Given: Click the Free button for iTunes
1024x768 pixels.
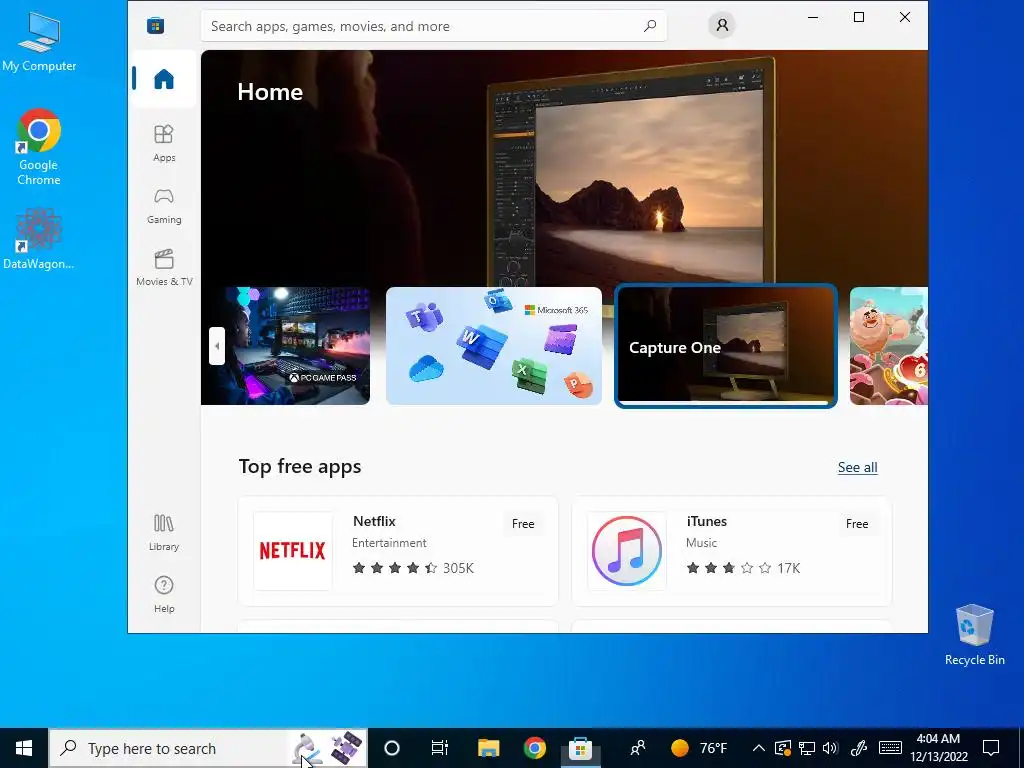Looking at the screenshot, I should point(857,524).
